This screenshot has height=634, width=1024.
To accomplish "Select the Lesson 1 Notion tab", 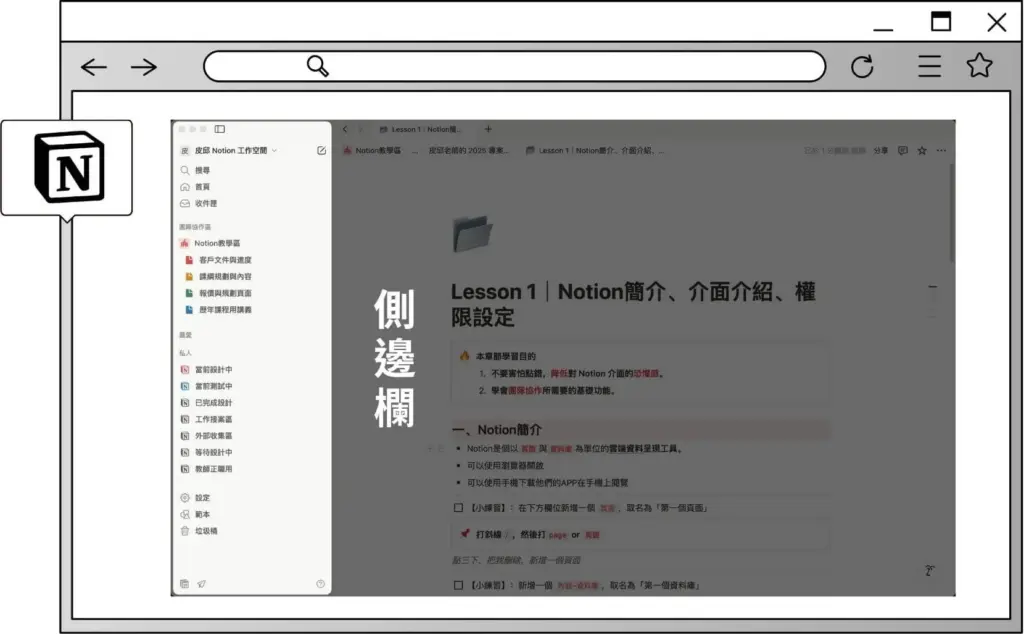I will pyautogui.click(x=421, y=129).
